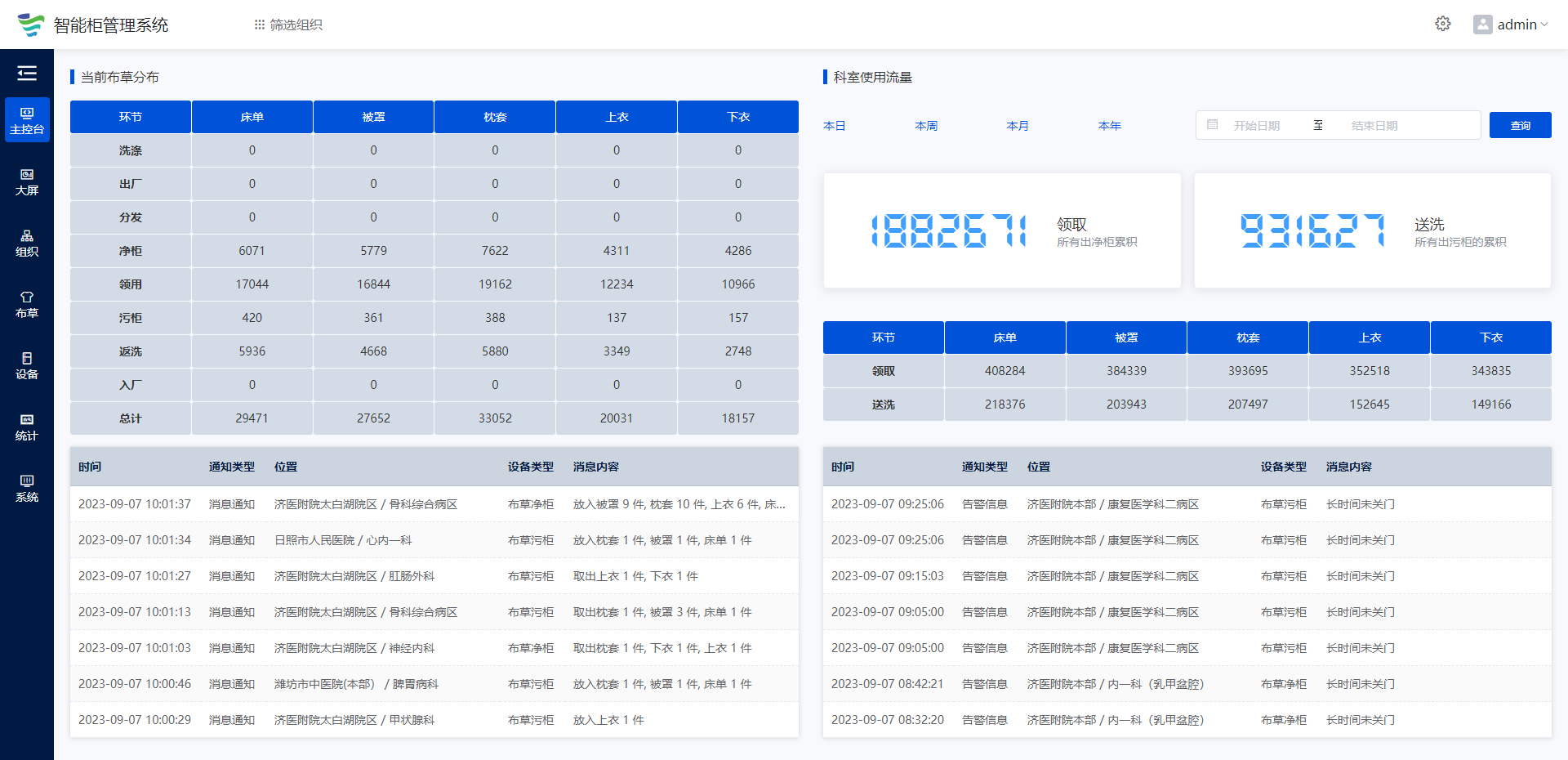Screen dimensions: 1568x760
Task: Click the 查询 button
Action: coord(1521,125)
